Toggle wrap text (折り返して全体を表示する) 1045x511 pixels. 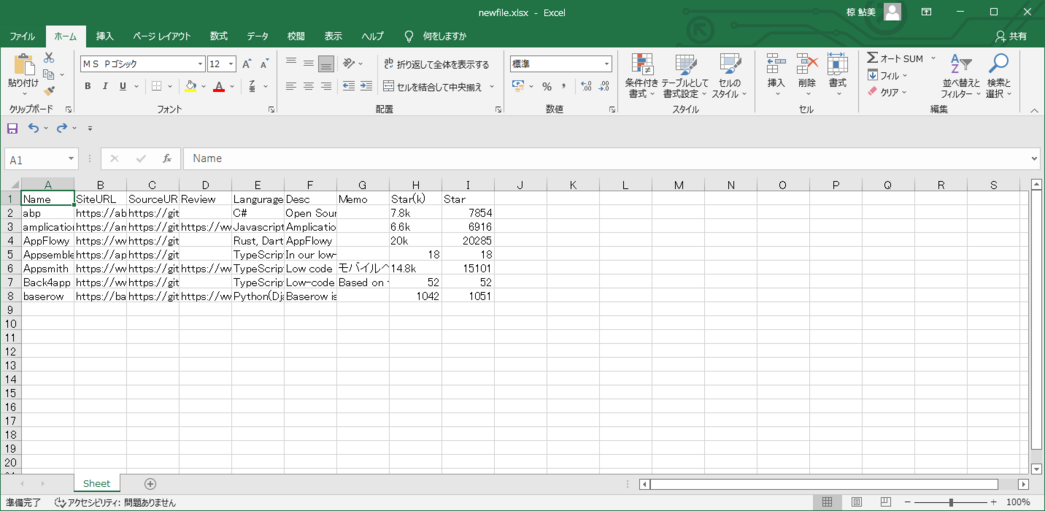[437, 65]
